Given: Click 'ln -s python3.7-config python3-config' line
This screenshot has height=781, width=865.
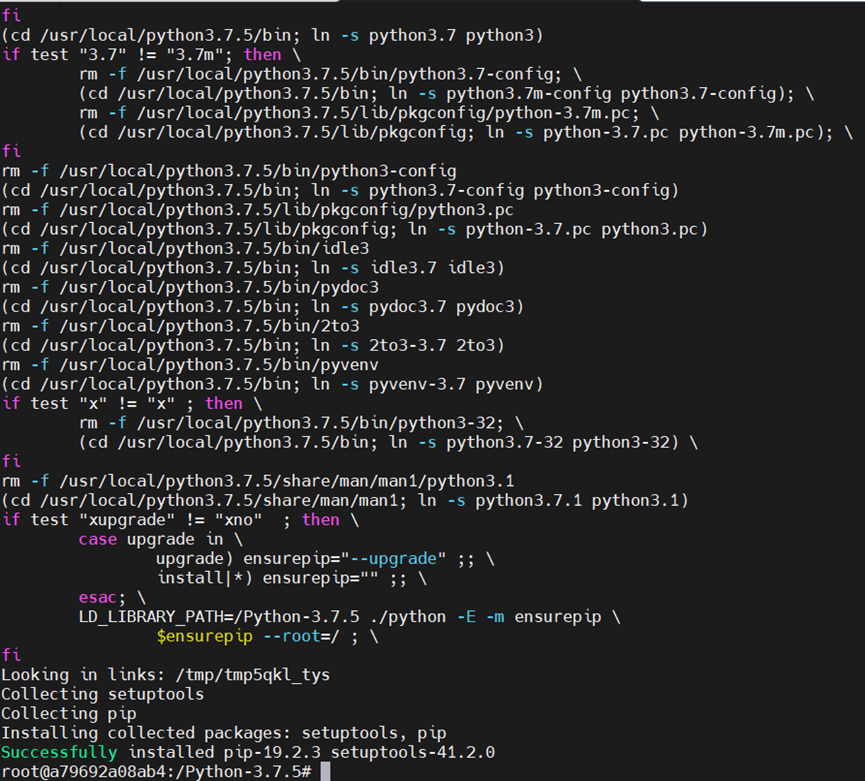Looking at the screenshot, I should click(340, 191).
